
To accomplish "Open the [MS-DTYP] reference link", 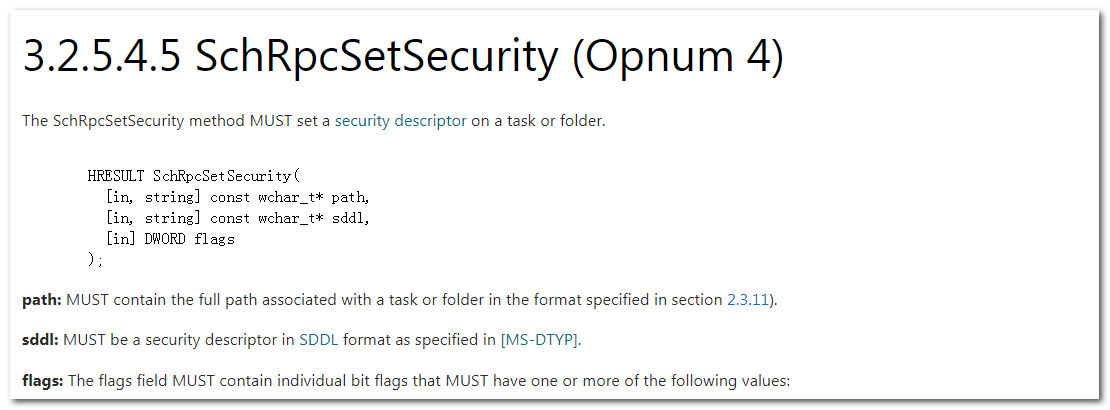I will [x=539, y=340].
